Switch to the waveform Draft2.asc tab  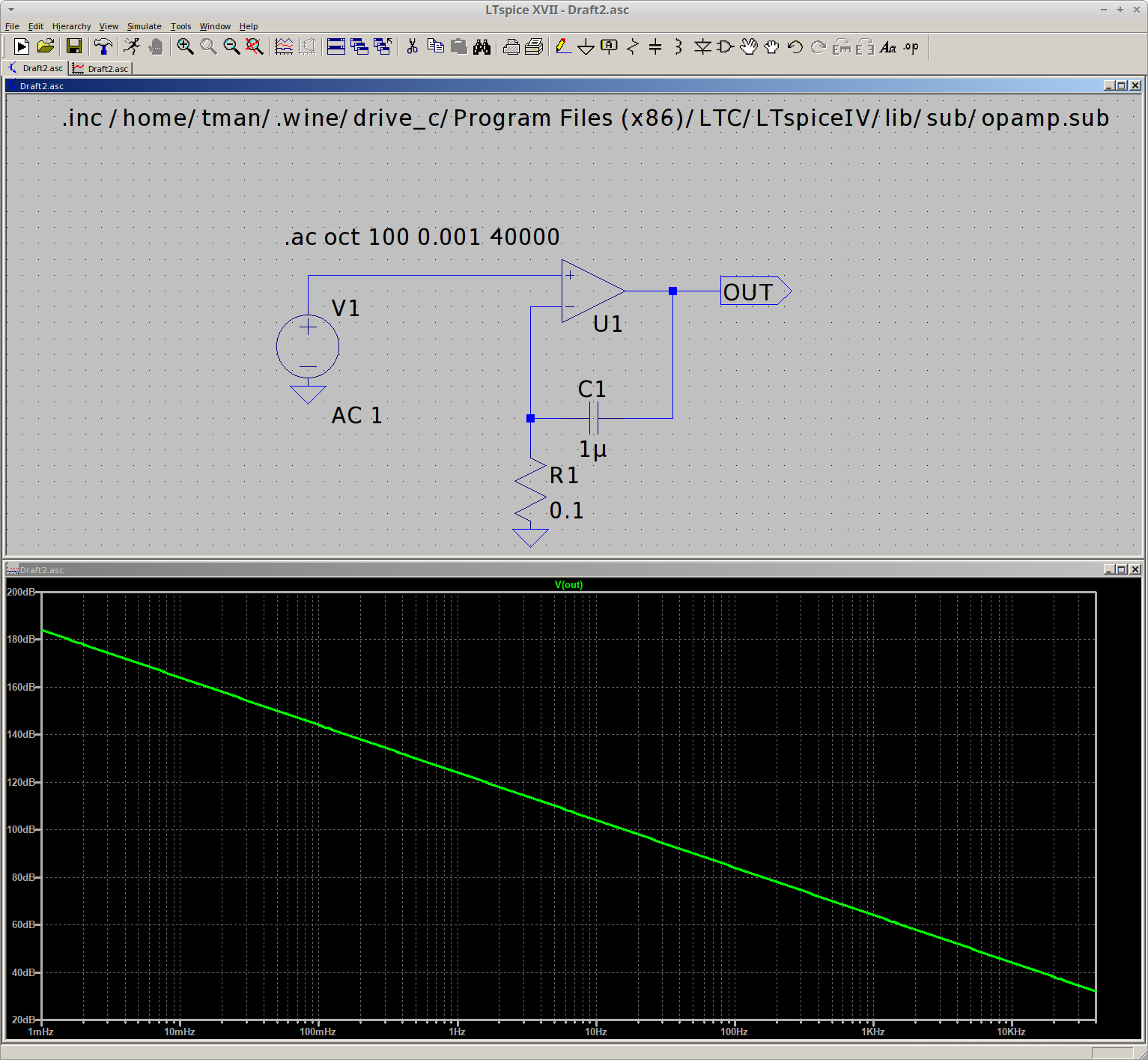[x=101, y=68]
